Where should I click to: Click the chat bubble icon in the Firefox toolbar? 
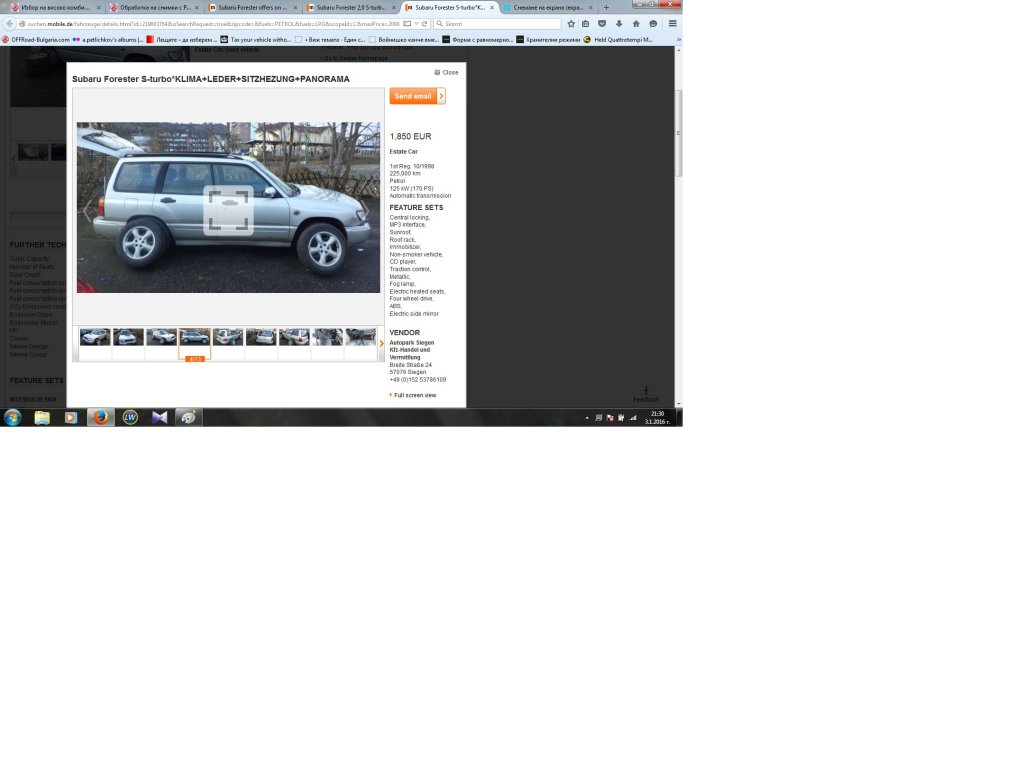click(653, 24)
